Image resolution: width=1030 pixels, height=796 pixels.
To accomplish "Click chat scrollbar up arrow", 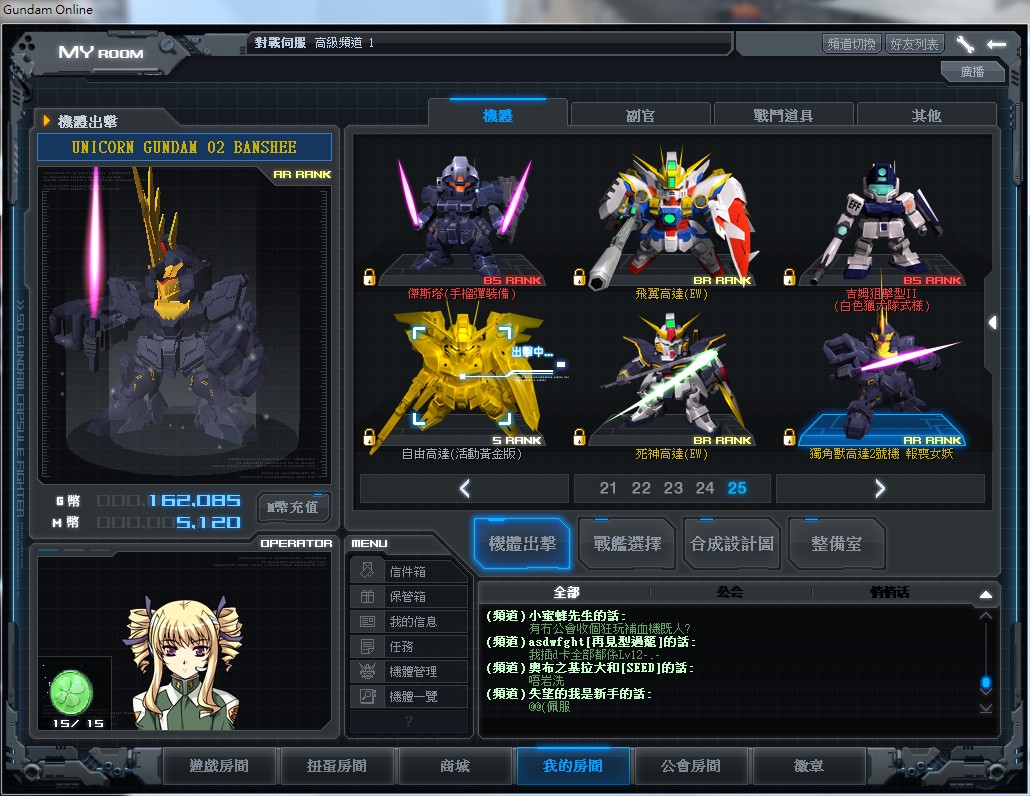I will (985, 616).
